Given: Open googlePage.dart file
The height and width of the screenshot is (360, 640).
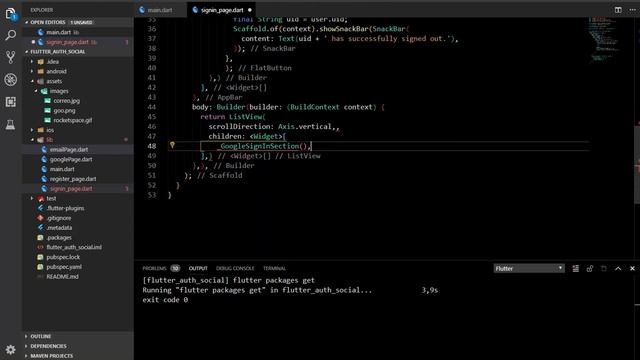Looking at the screenshot, I should 78,159.
